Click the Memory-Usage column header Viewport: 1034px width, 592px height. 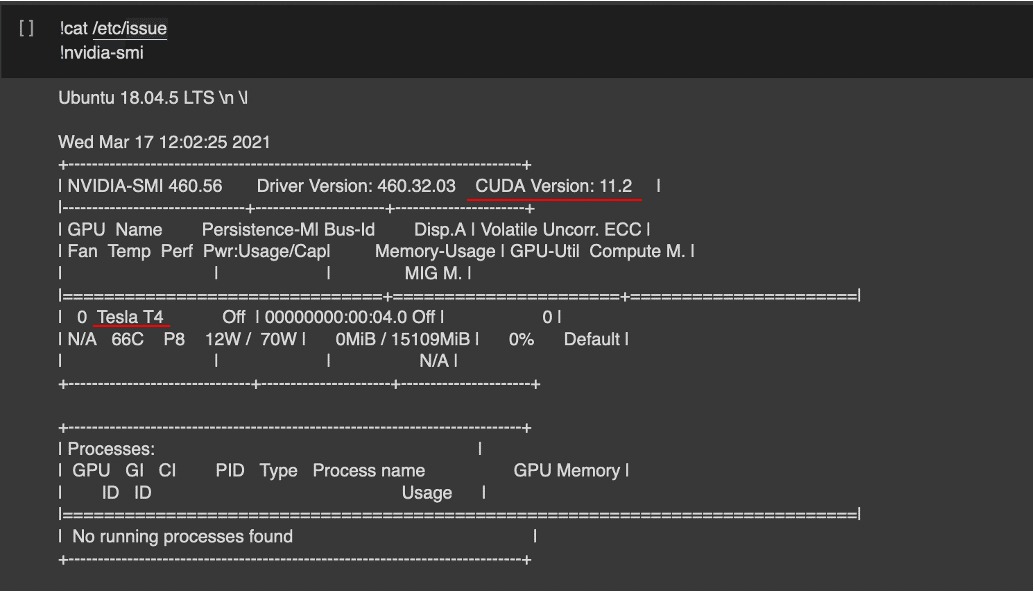pos(435,252)
